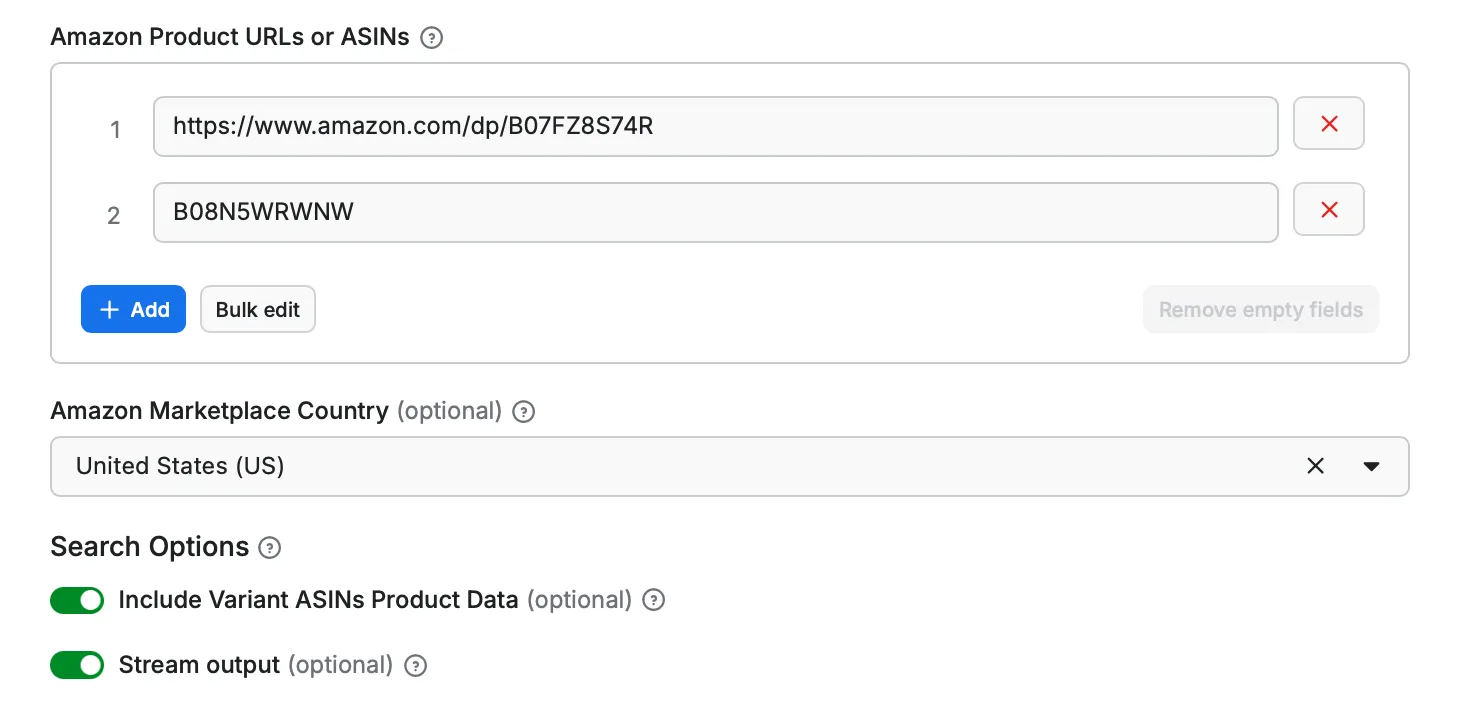The image size is (1468, 708).
Task: Click help icon beside Amazon Product URLs heading
Action: (431, 38)
